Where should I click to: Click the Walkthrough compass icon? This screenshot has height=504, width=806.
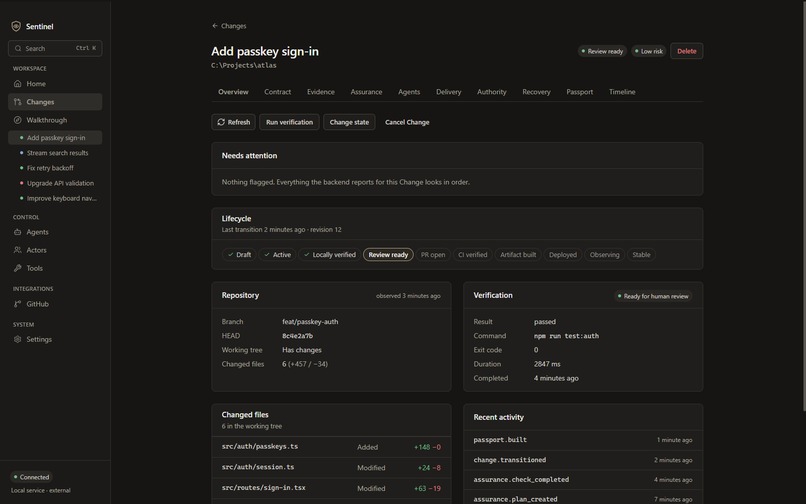(17, 120)
